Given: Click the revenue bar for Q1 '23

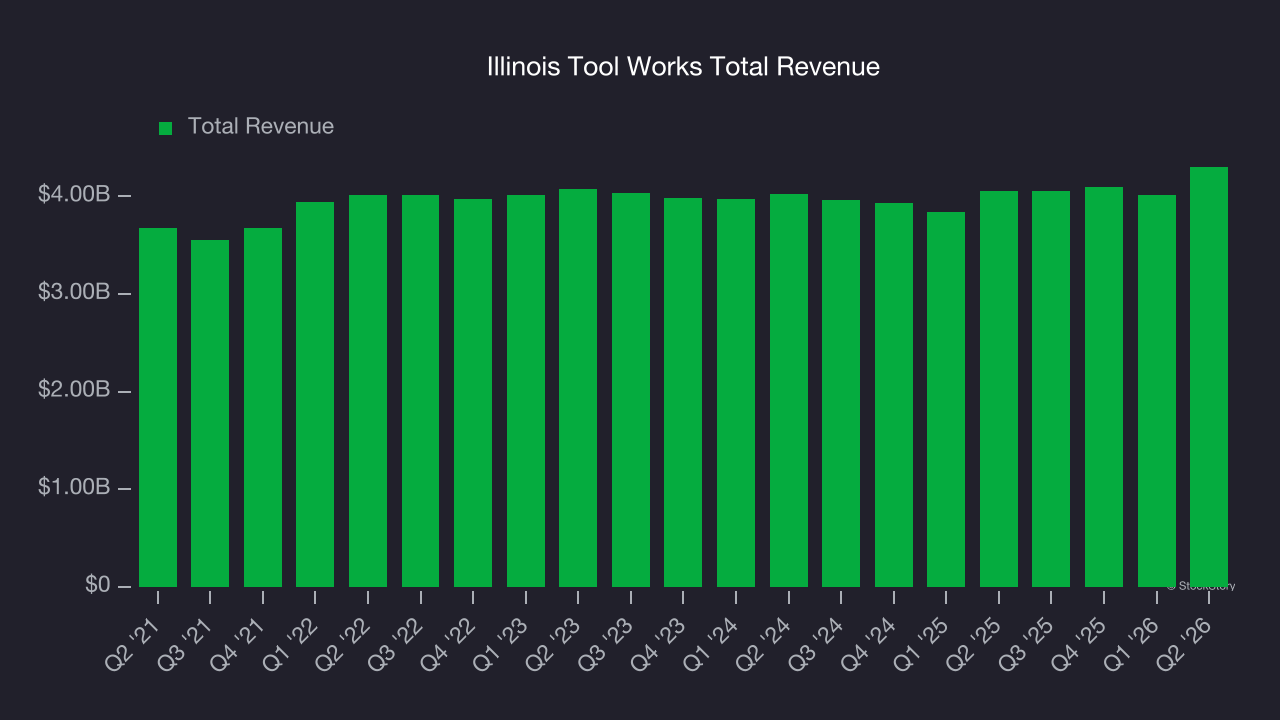Looking at the screenshot, I should [526, 391].
